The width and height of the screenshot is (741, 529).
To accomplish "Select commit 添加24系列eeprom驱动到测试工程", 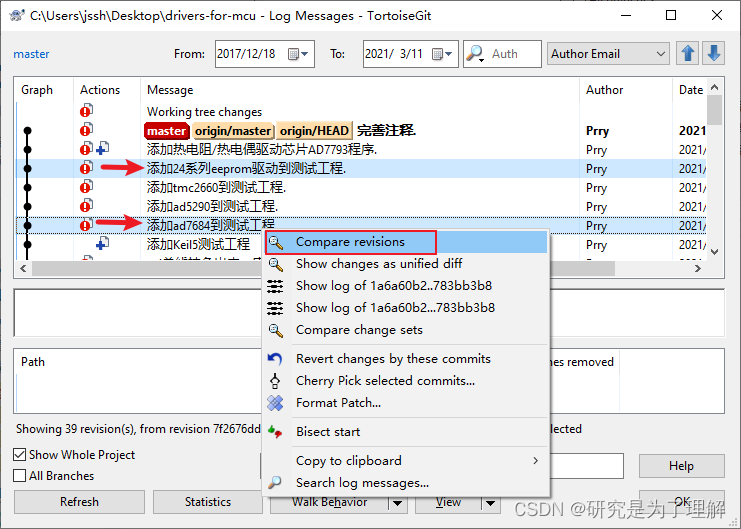I will click(362, 168).
